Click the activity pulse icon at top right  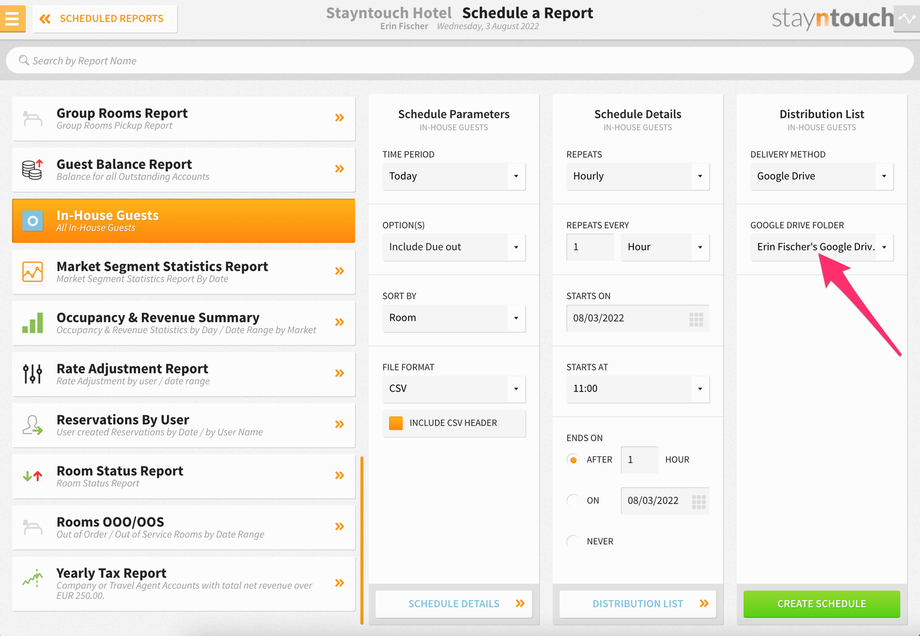click(907, 19)
